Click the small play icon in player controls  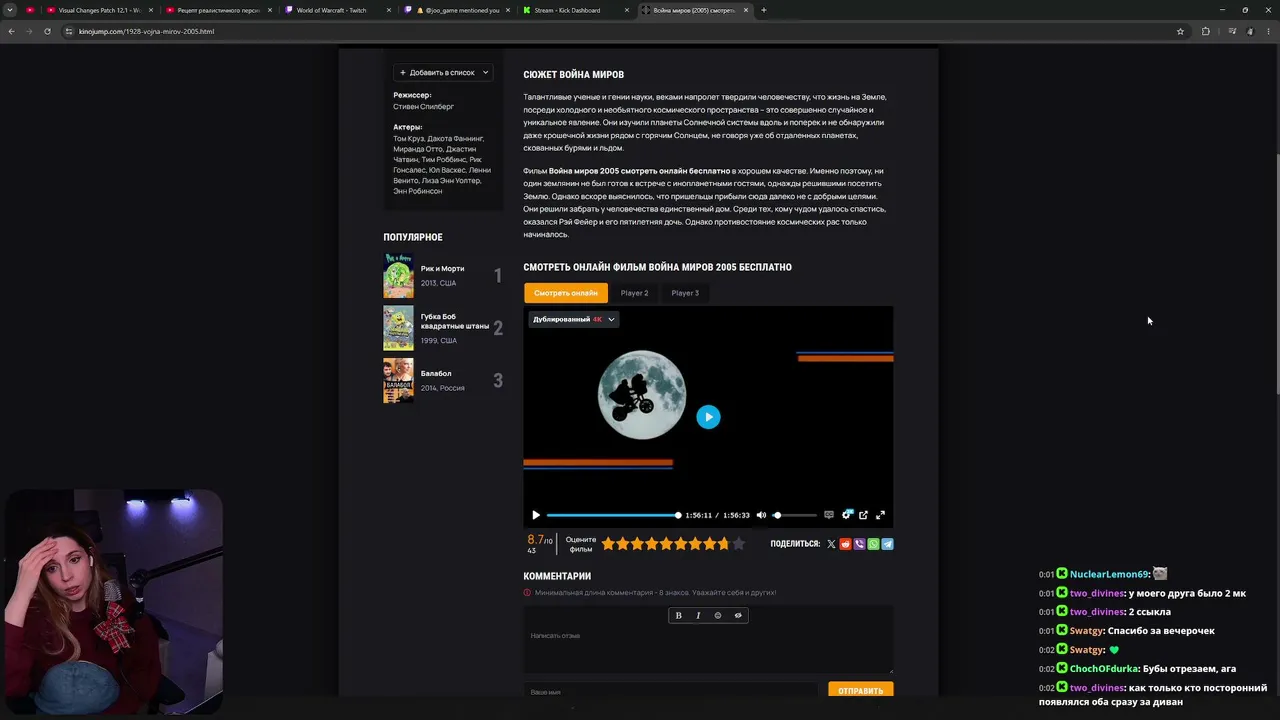point(536,515)
